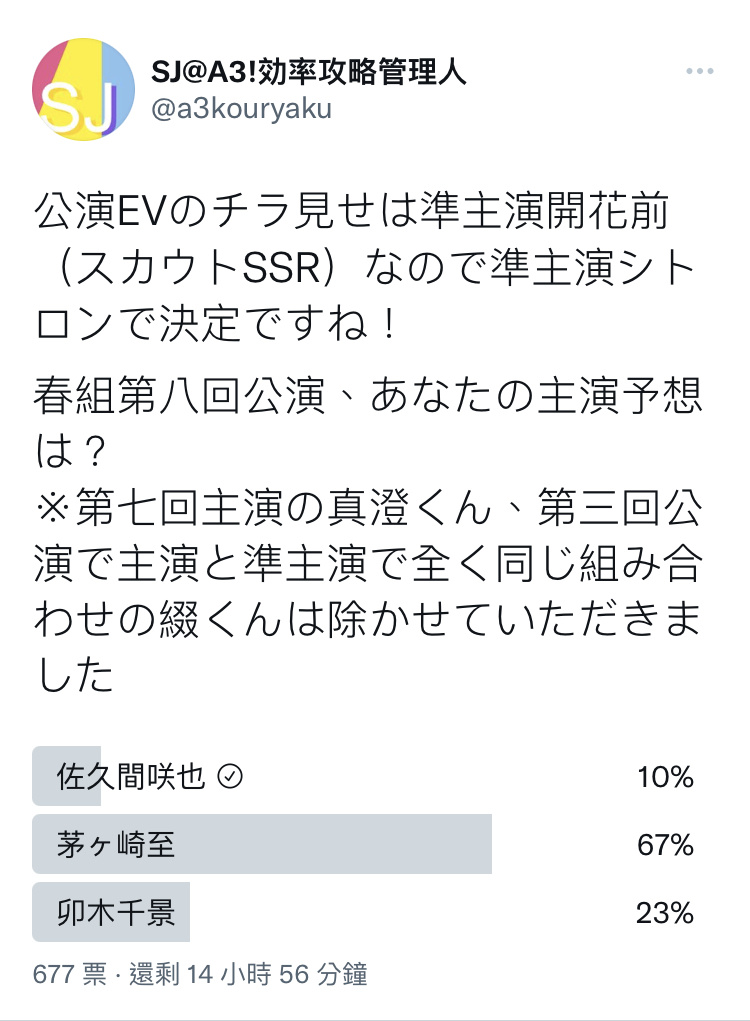This screenshot has height=1021, width=750.
Task: Click the display name SJ@A3!効率攻略管理人
Action: point(309,72)
